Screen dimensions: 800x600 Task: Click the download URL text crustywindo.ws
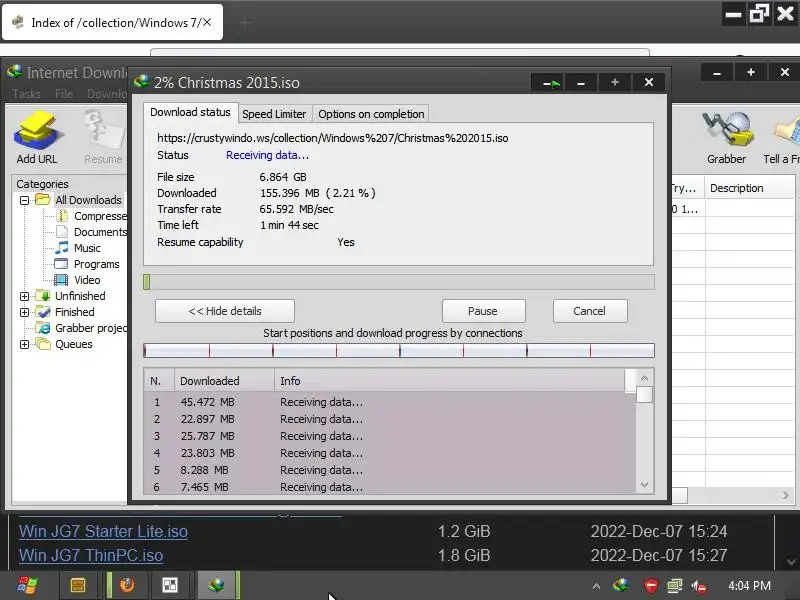click(x=333, y=138)
